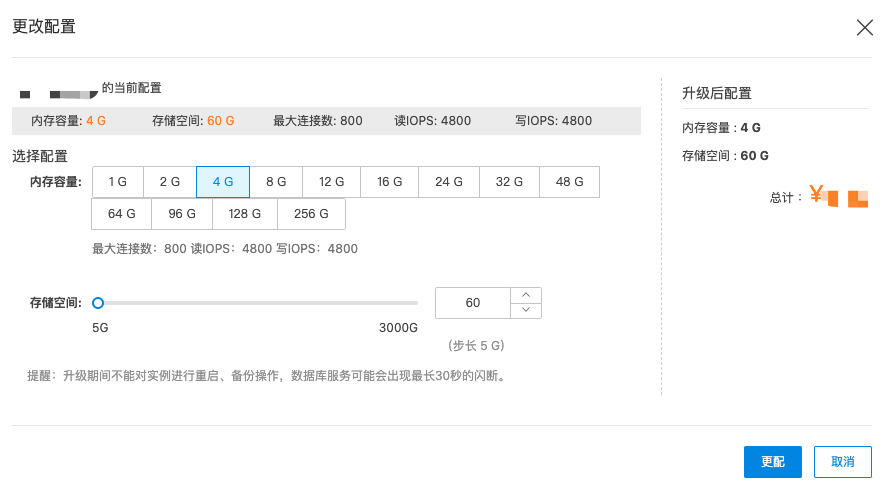Increase storage with the up arrow
Viewport: 887px width, 490px height.
click(x=526, y=295)
